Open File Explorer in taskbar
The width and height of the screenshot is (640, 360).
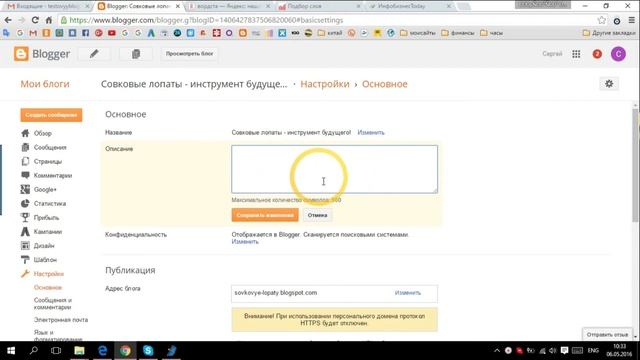[79, 351]
